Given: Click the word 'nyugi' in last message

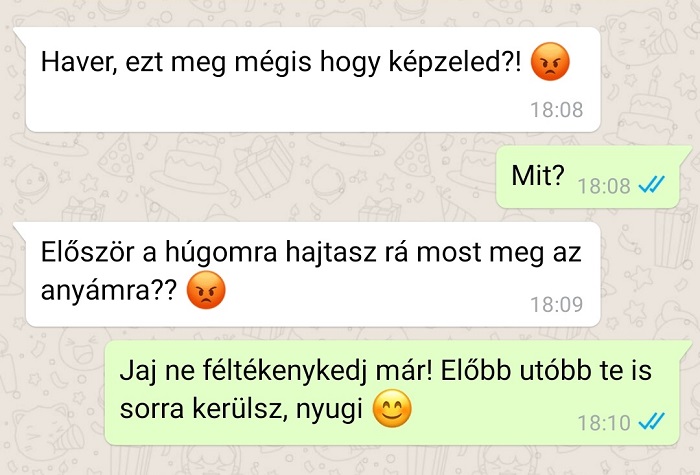Looking at the screenshot, I should [329, 409].
